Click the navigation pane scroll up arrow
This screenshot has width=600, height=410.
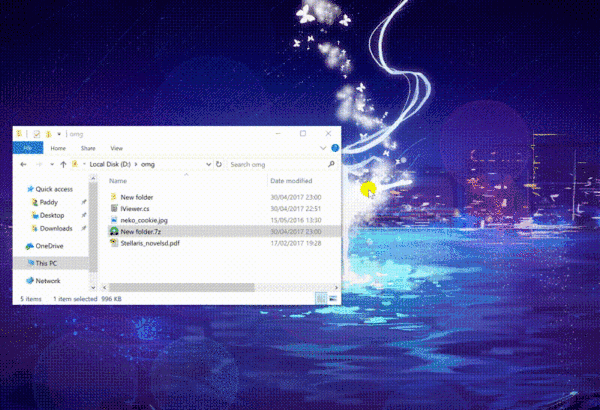(93, 178)
